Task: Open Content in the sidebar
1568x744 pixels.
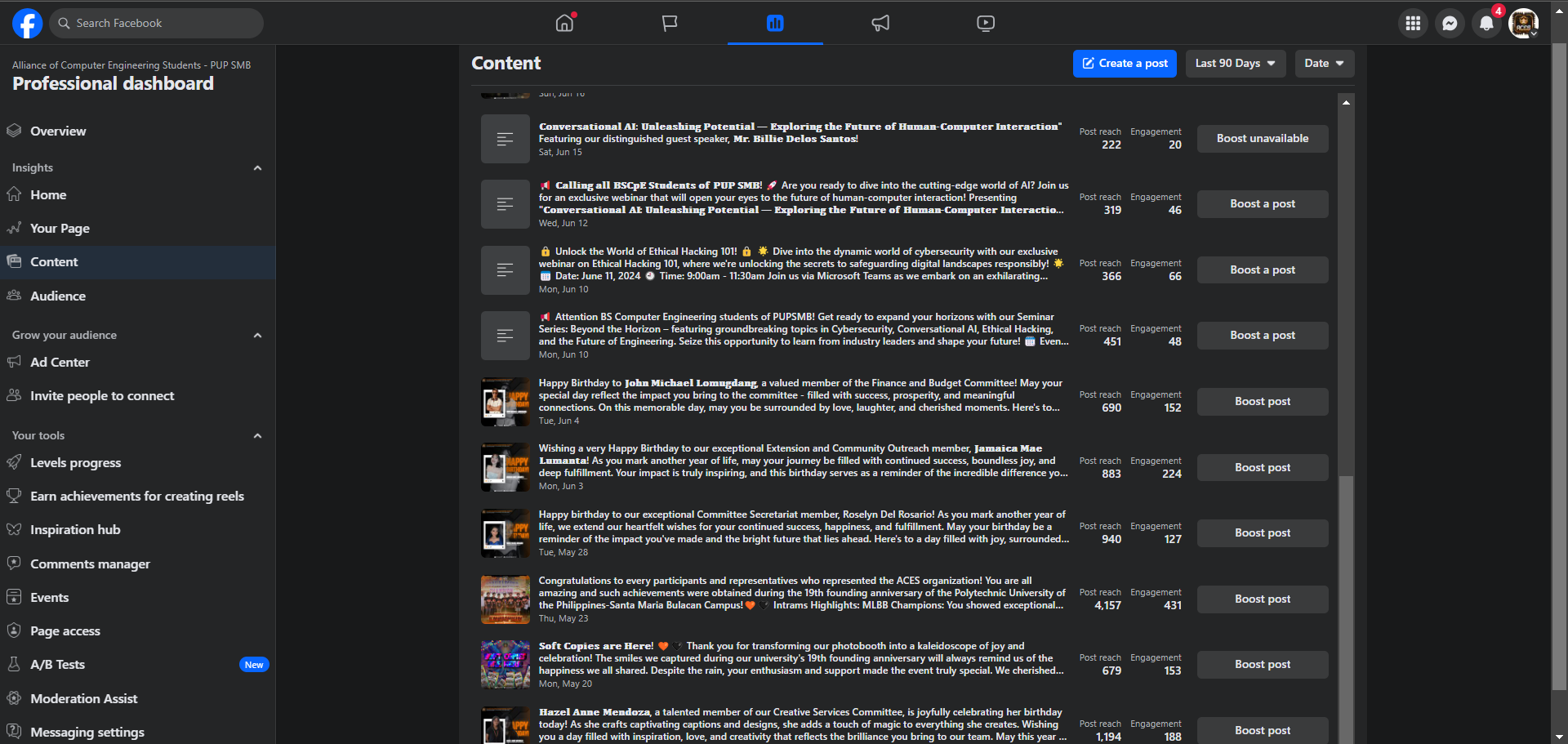Action: [137, 262]
